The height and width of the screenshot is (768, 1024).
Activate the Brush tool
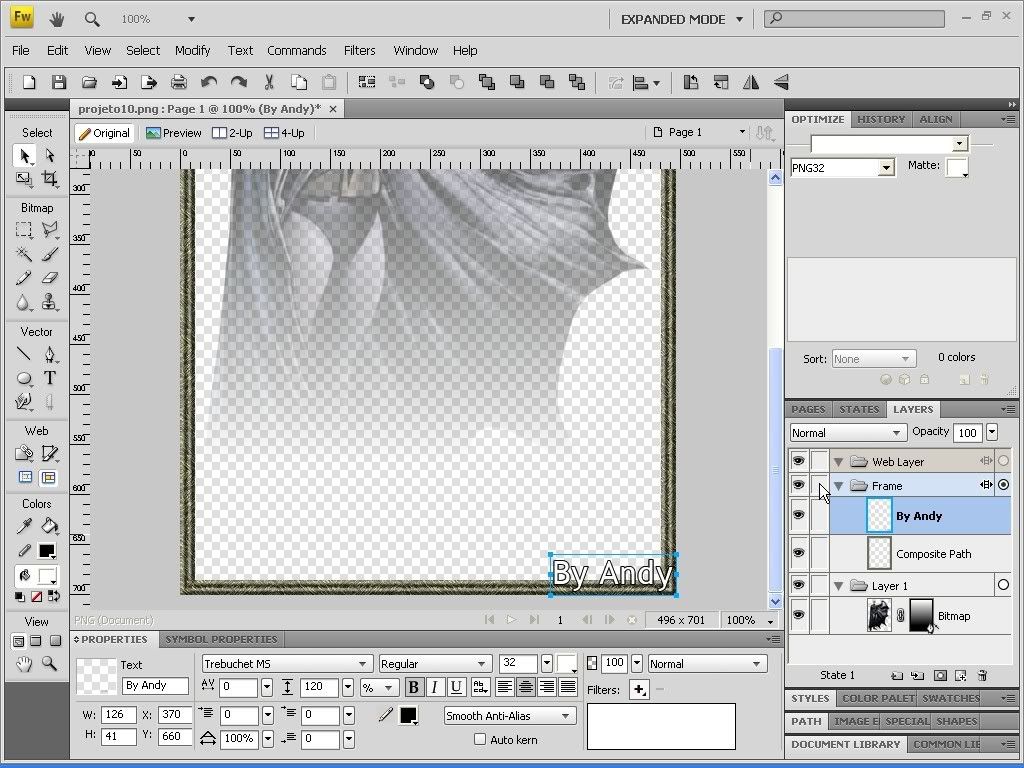50,253
